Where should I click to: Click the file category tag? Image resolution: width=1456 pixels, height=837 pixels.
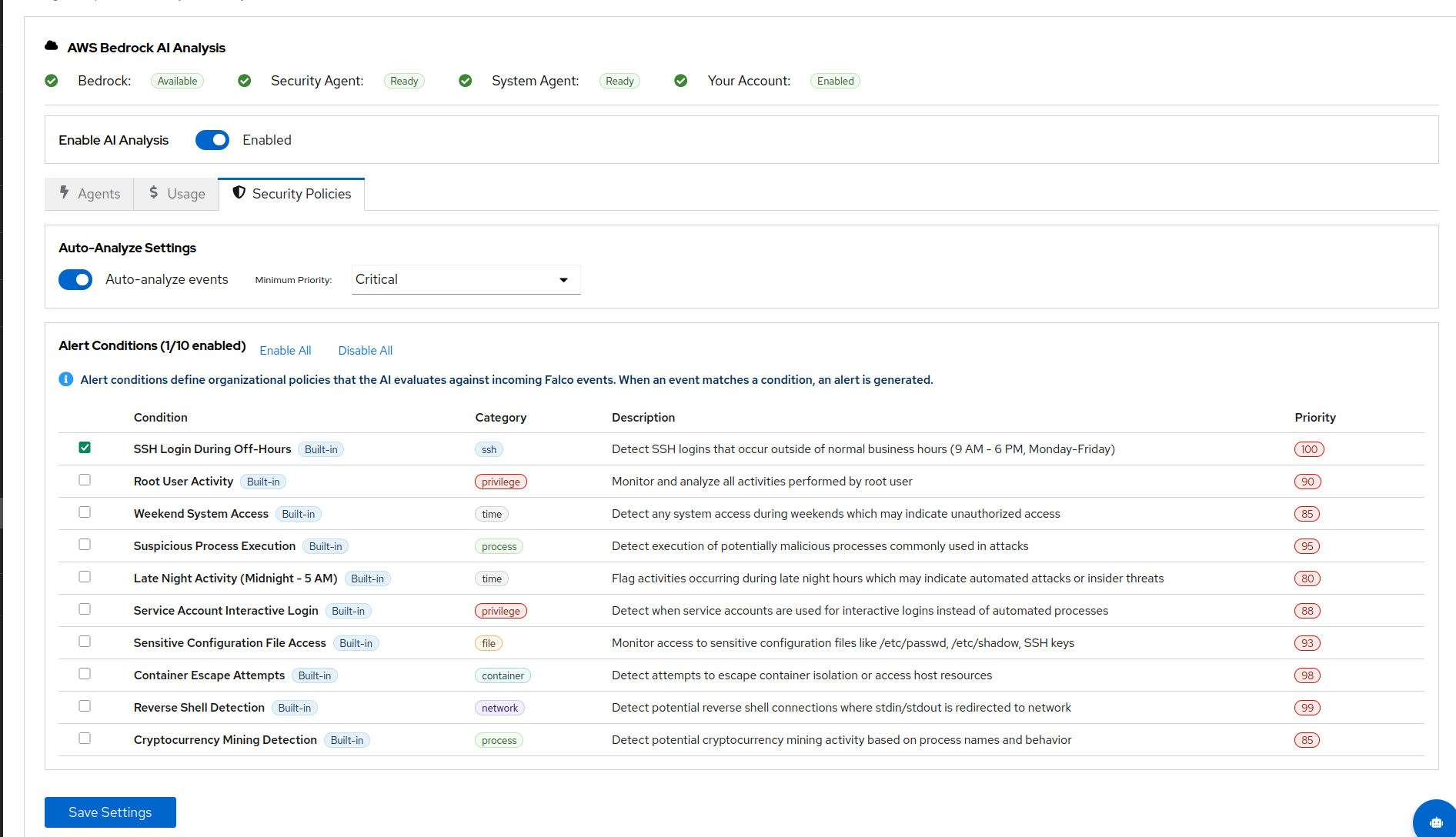tap(489, 643)
